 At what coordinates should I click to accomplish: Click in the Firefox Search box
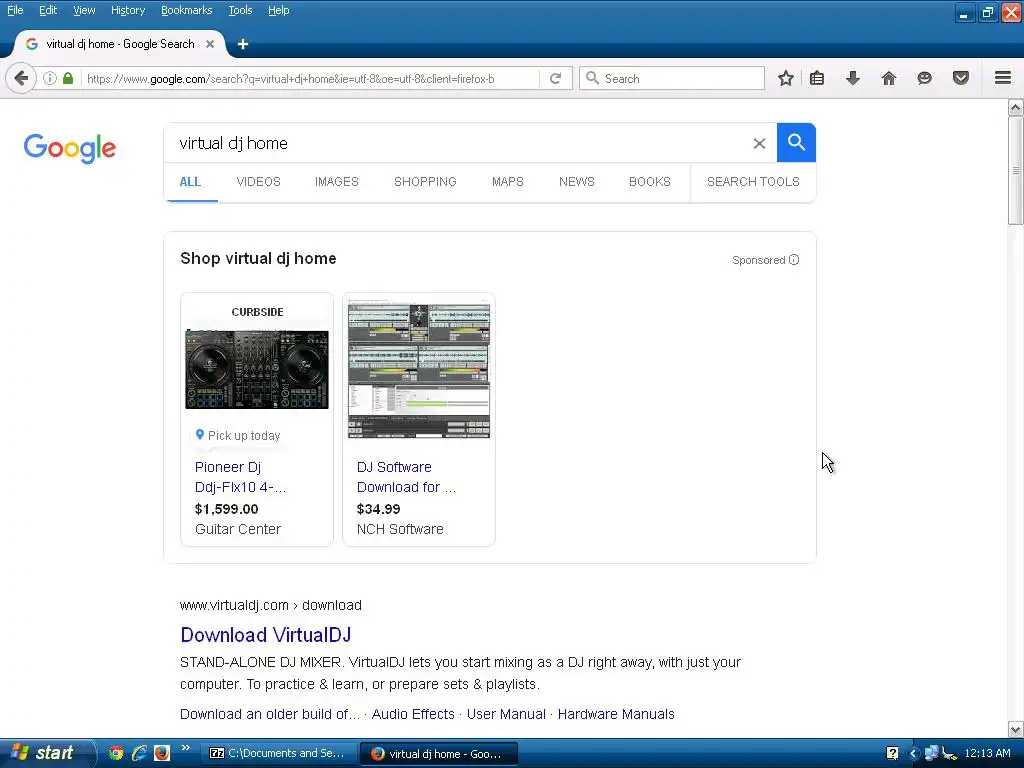coord(673,78)
